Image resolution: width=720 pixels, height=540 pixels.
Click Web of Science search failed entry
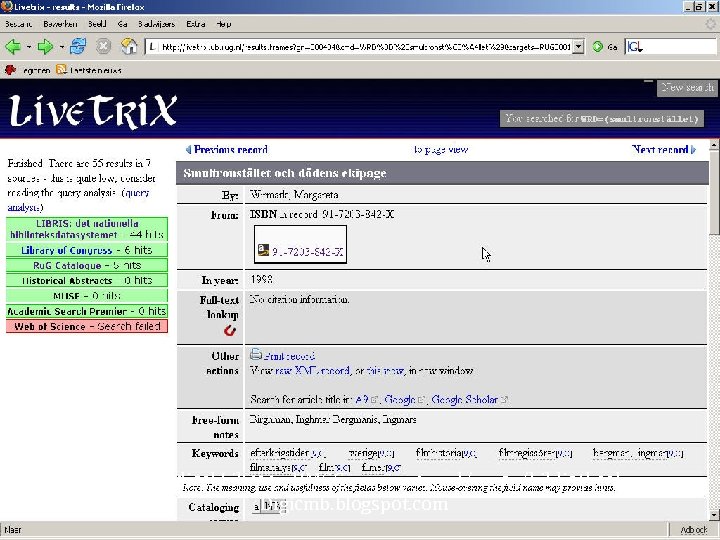[x=87, y=326]
